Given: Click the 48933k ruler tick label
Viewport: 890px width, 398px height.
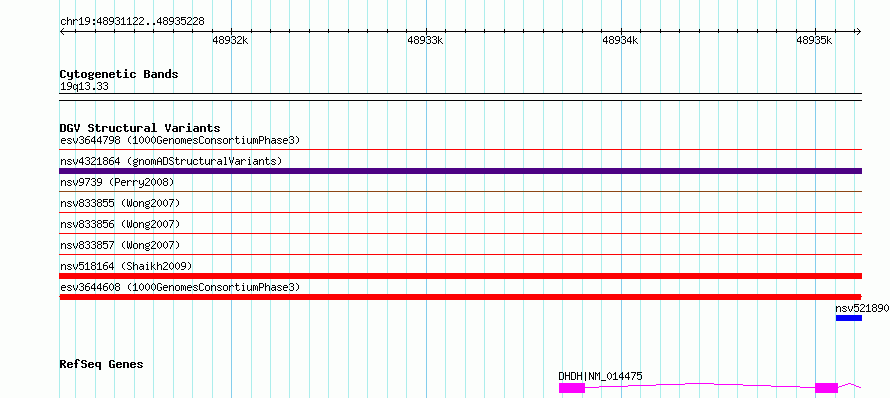Looking at the screenshot, I should point(426,40).
